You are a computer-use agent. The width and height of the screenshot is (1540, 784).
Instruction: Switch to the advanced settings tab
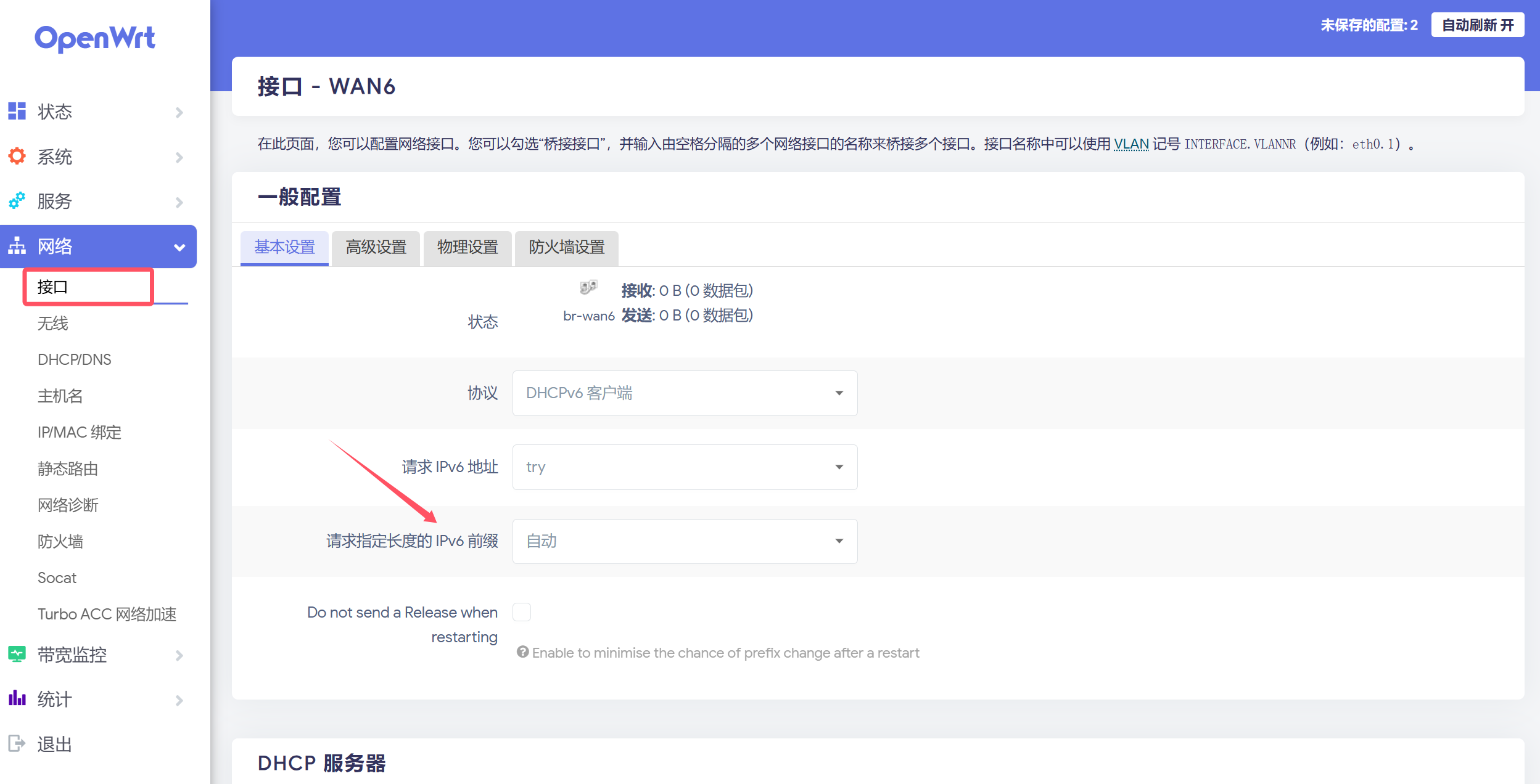coord(376,248)
